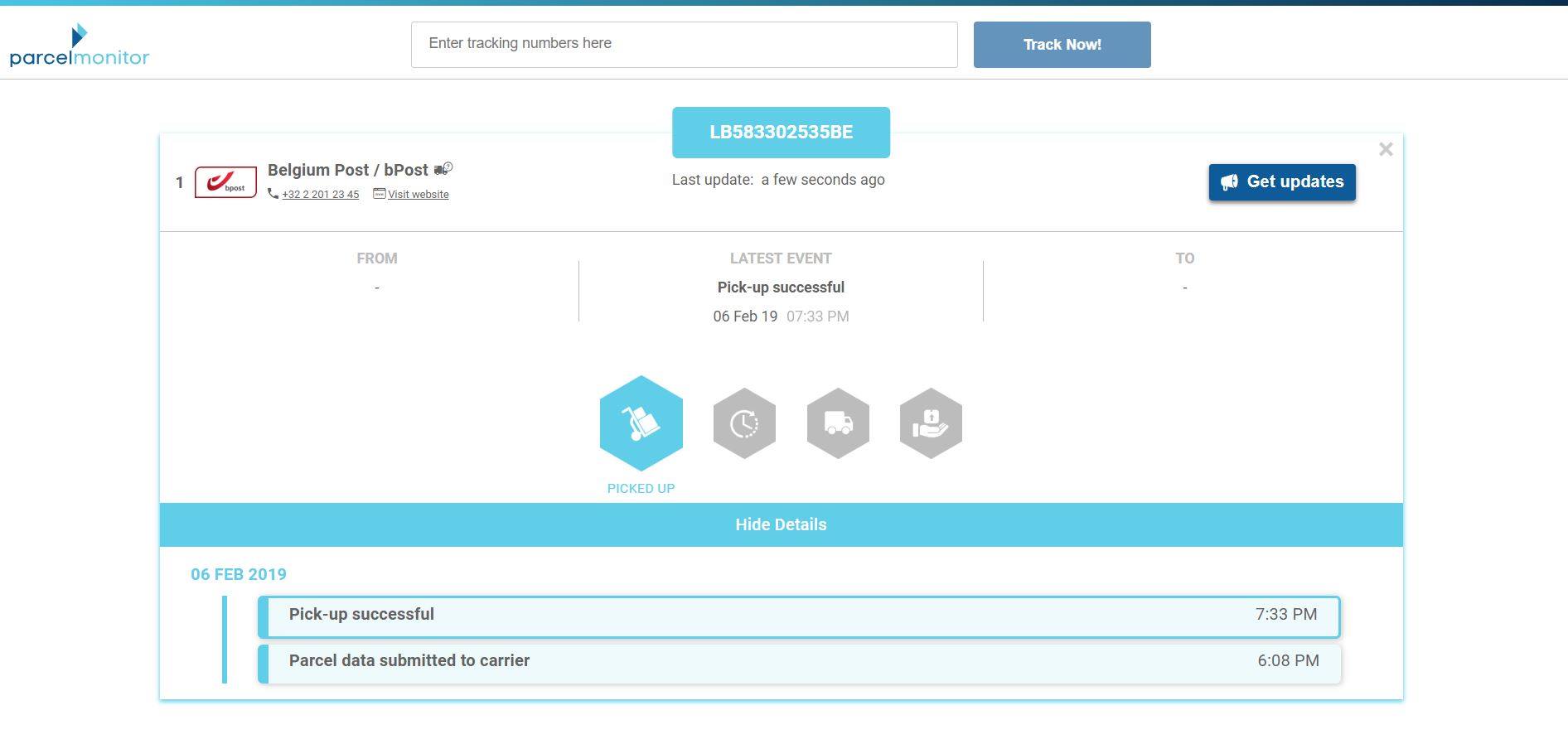
Task: Click the Belgium Post / bPost carrier name
Action: coord(347,170)
